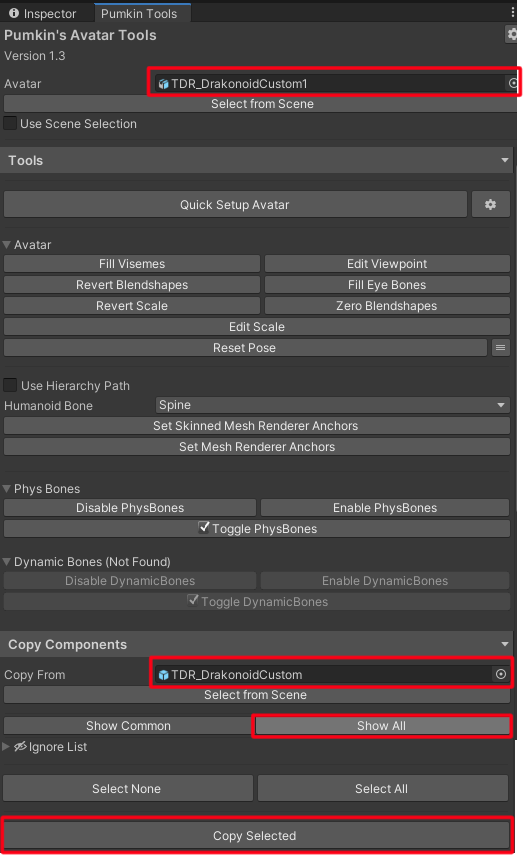Click the Fill Visemes button
The height and width of the screenshot is (855, 523).
tap(132, 263)
